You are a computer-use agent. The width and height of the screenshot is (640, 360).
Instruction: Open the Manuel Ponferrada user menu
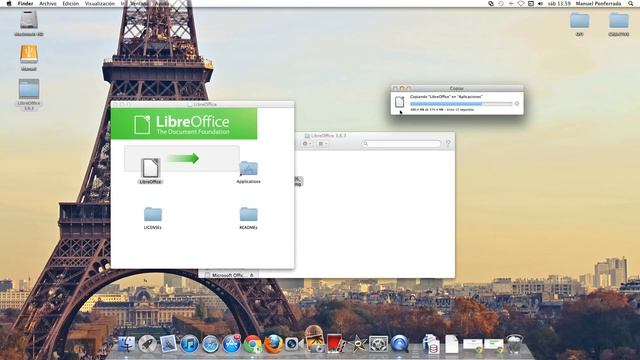coord(598,3)
